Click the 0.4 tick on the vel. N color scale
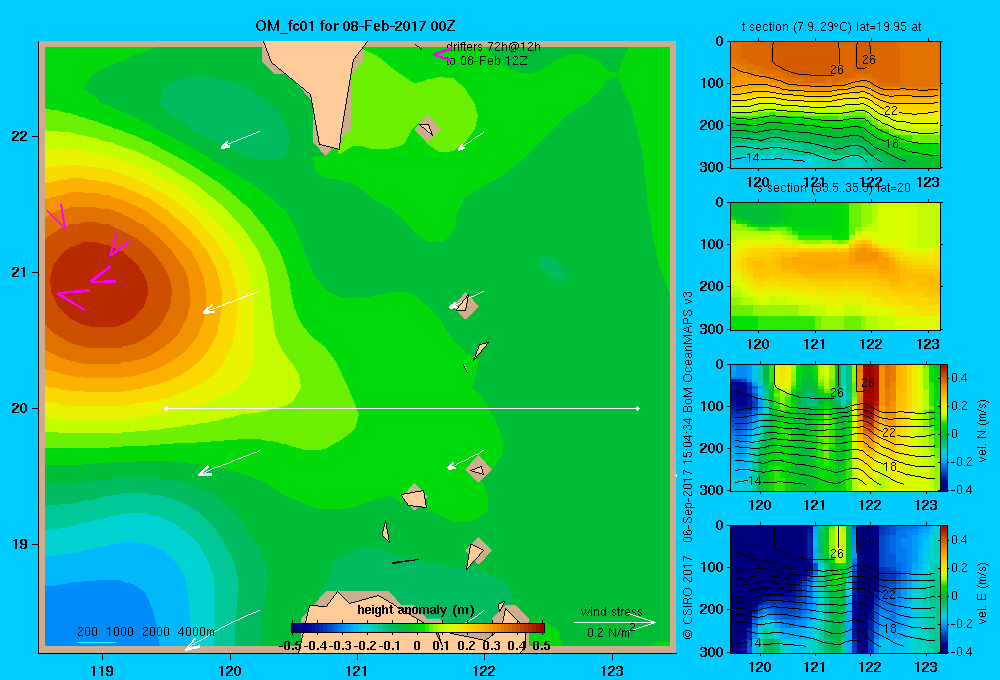The width and height of the screenshot is (1000, 680). [x=959, y=378]
